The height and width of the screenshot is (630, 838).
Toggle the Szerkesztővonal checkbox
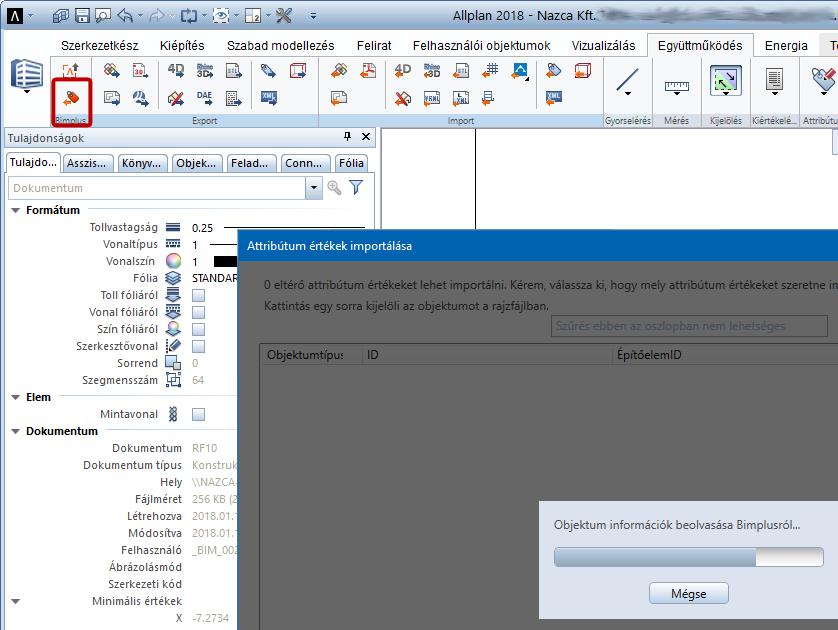click(x=198, y=346)
